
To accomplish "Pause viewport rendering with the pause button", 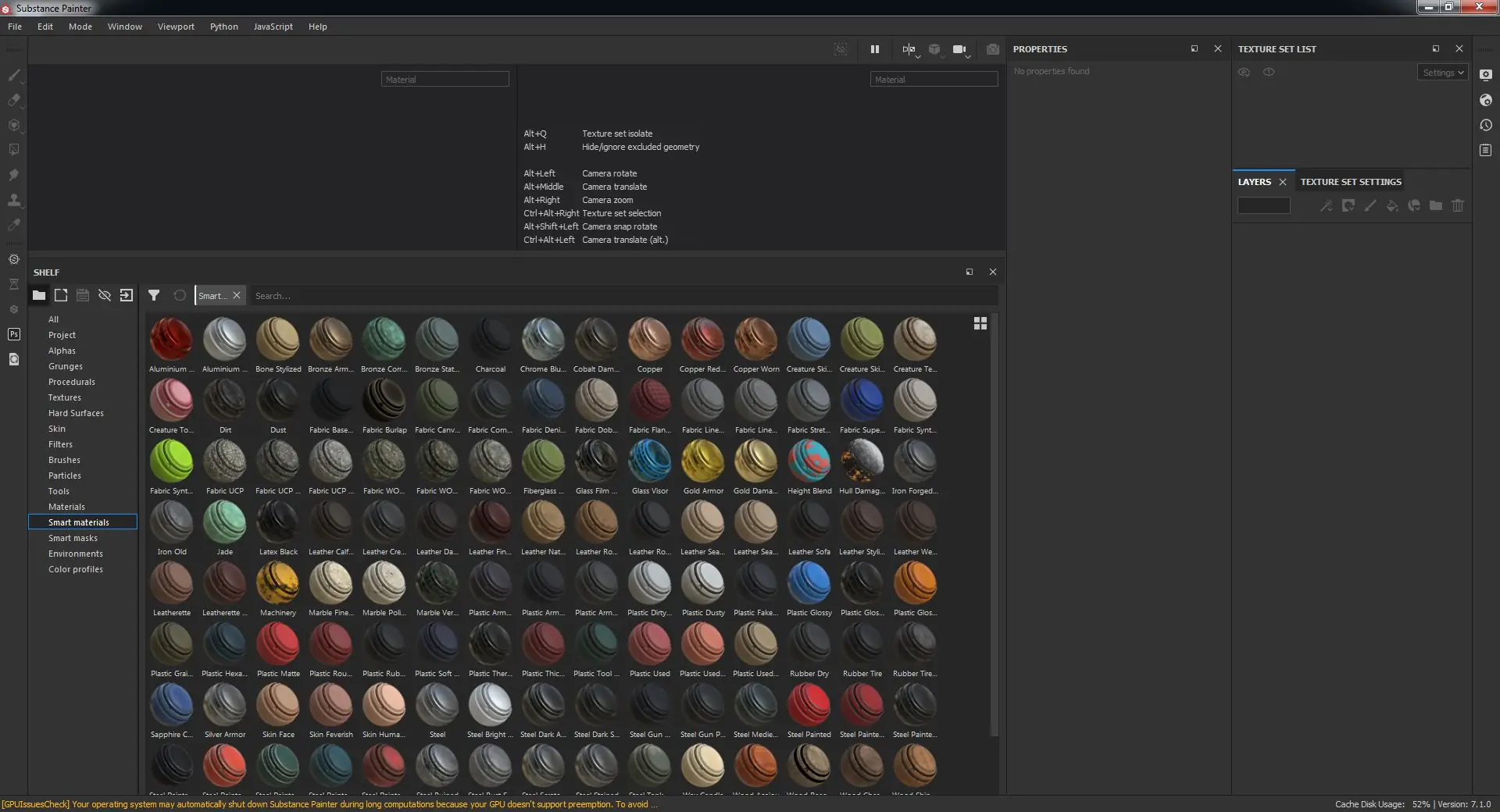I will point(874,49).
